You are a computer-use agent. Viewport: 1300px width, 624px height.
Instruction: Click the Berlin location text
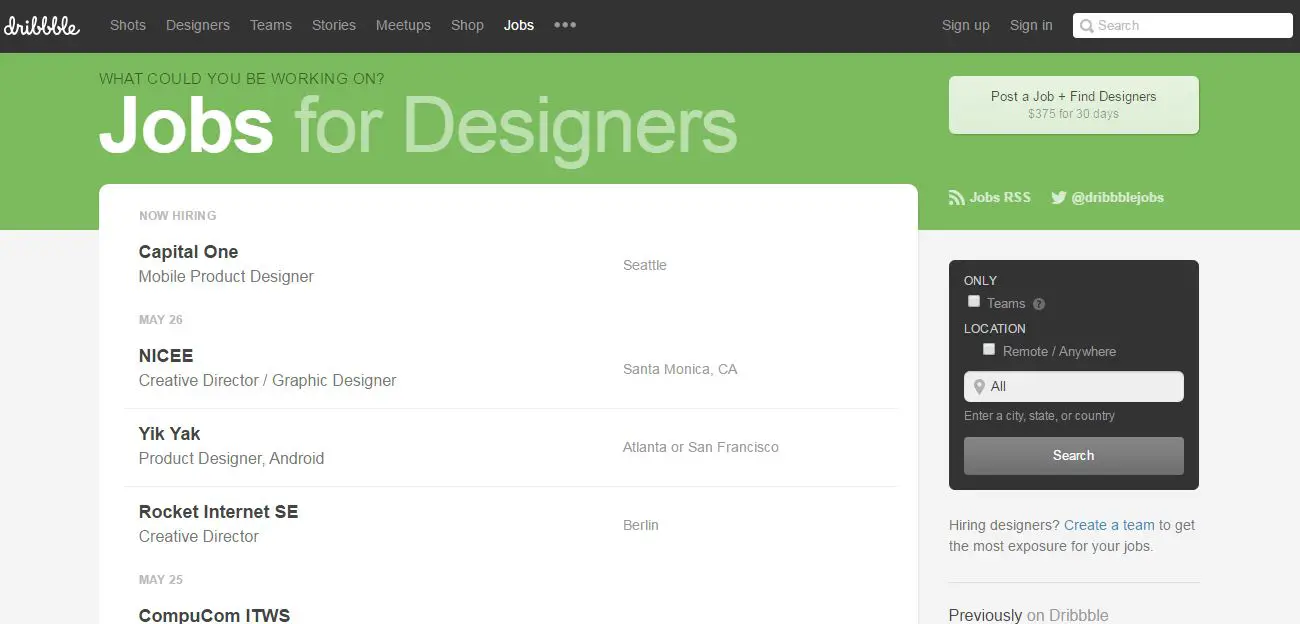[641, 525]
